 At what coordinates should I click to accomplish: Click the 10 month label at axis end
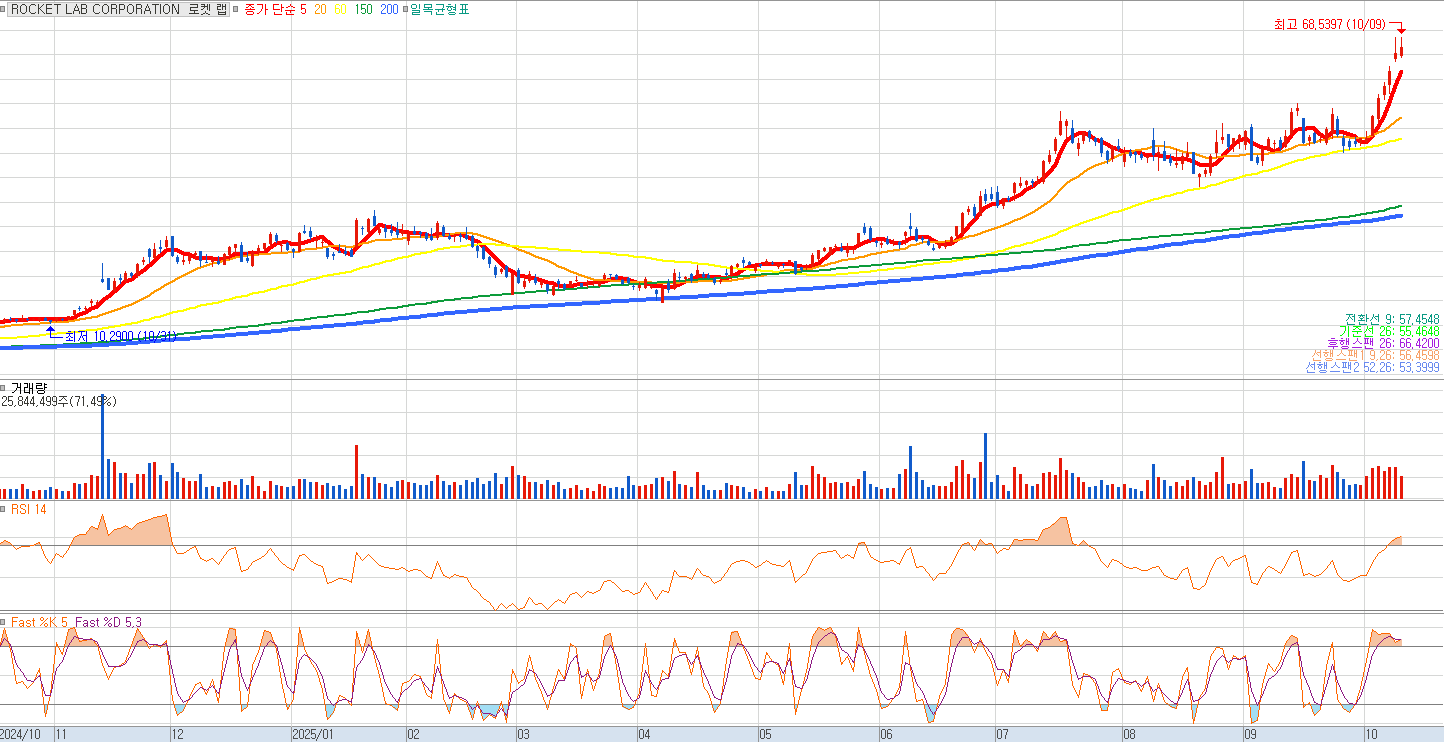click(x=1373, y=734)
